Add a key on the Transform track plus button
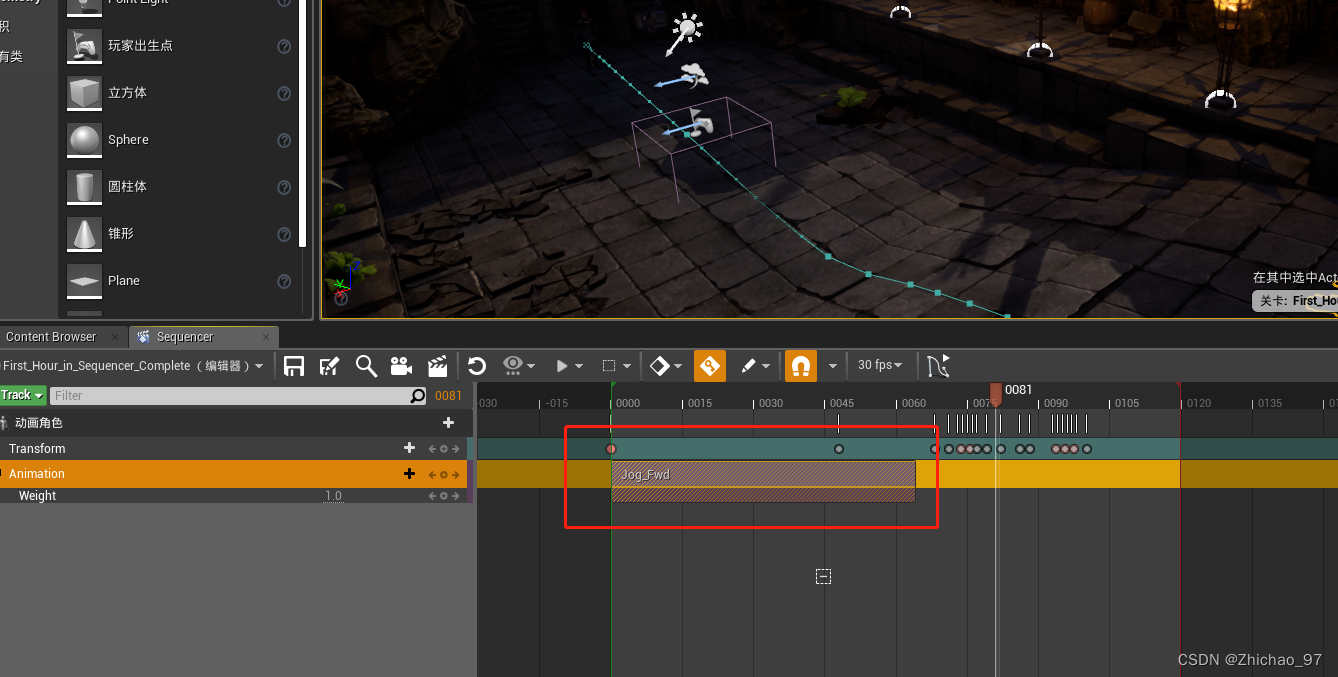1338x677 pixels. [x=409, y=448]
